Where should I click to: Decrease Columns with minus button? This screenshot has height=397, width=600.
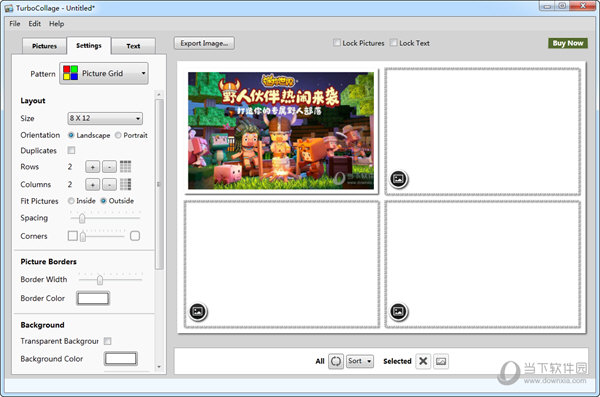(109, 185)
